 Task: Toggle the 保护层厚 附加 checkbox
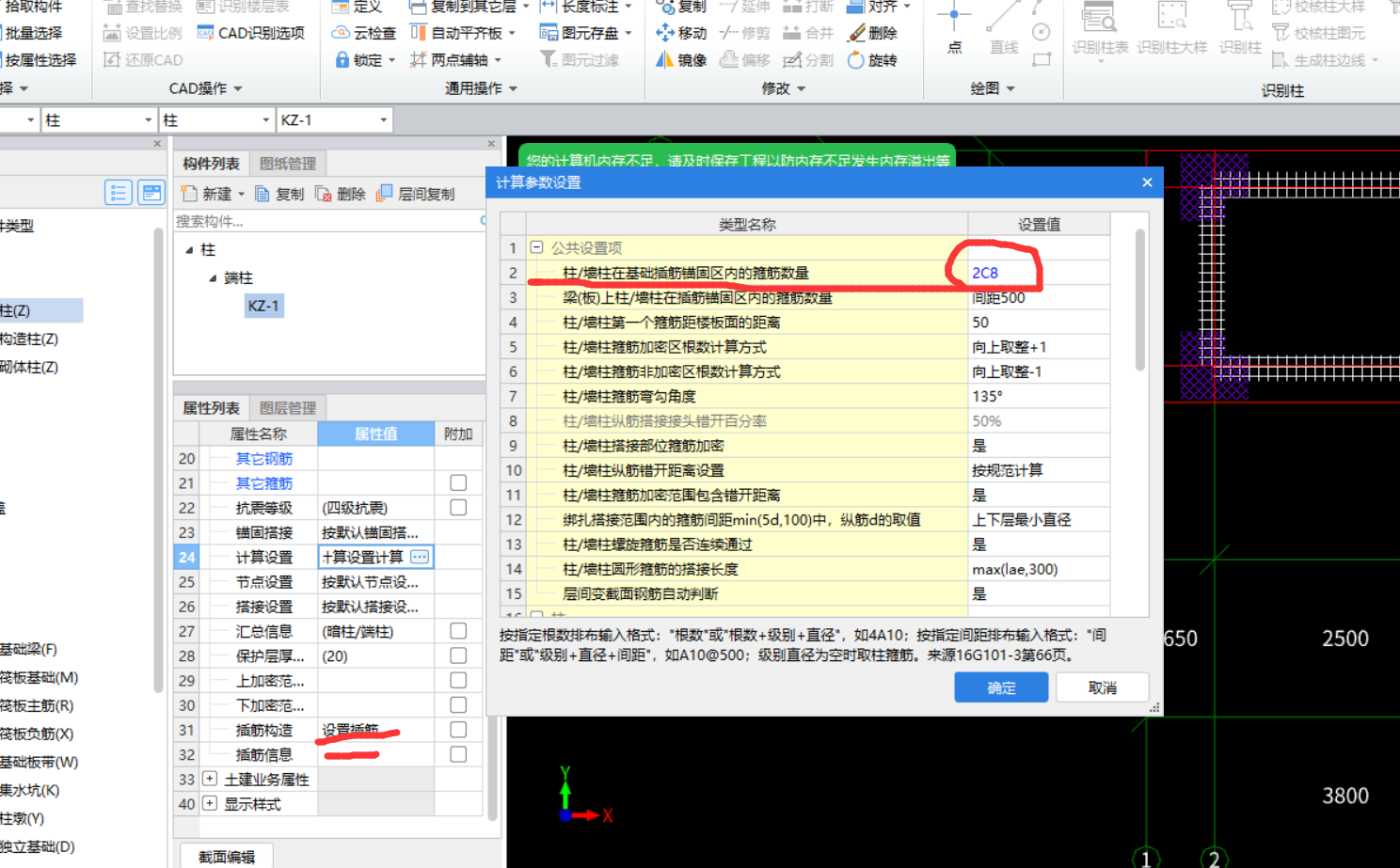pos(458,655)
